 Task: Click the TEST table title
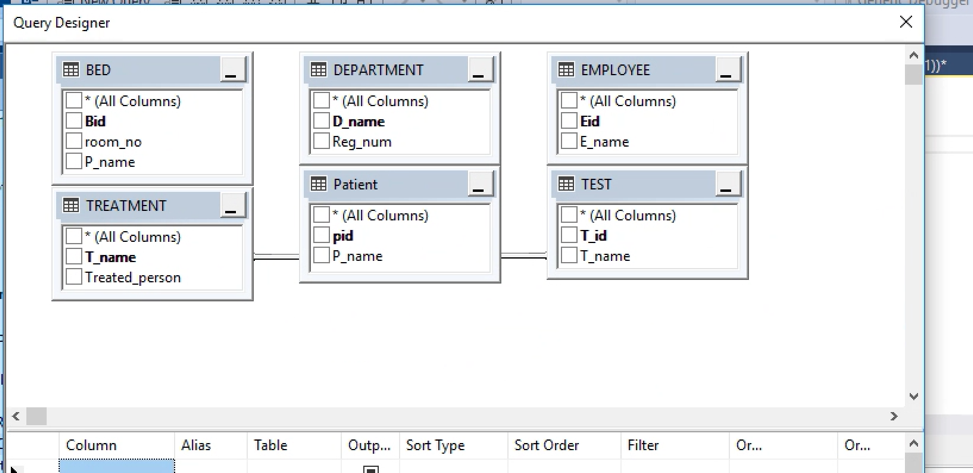point(596,184)
